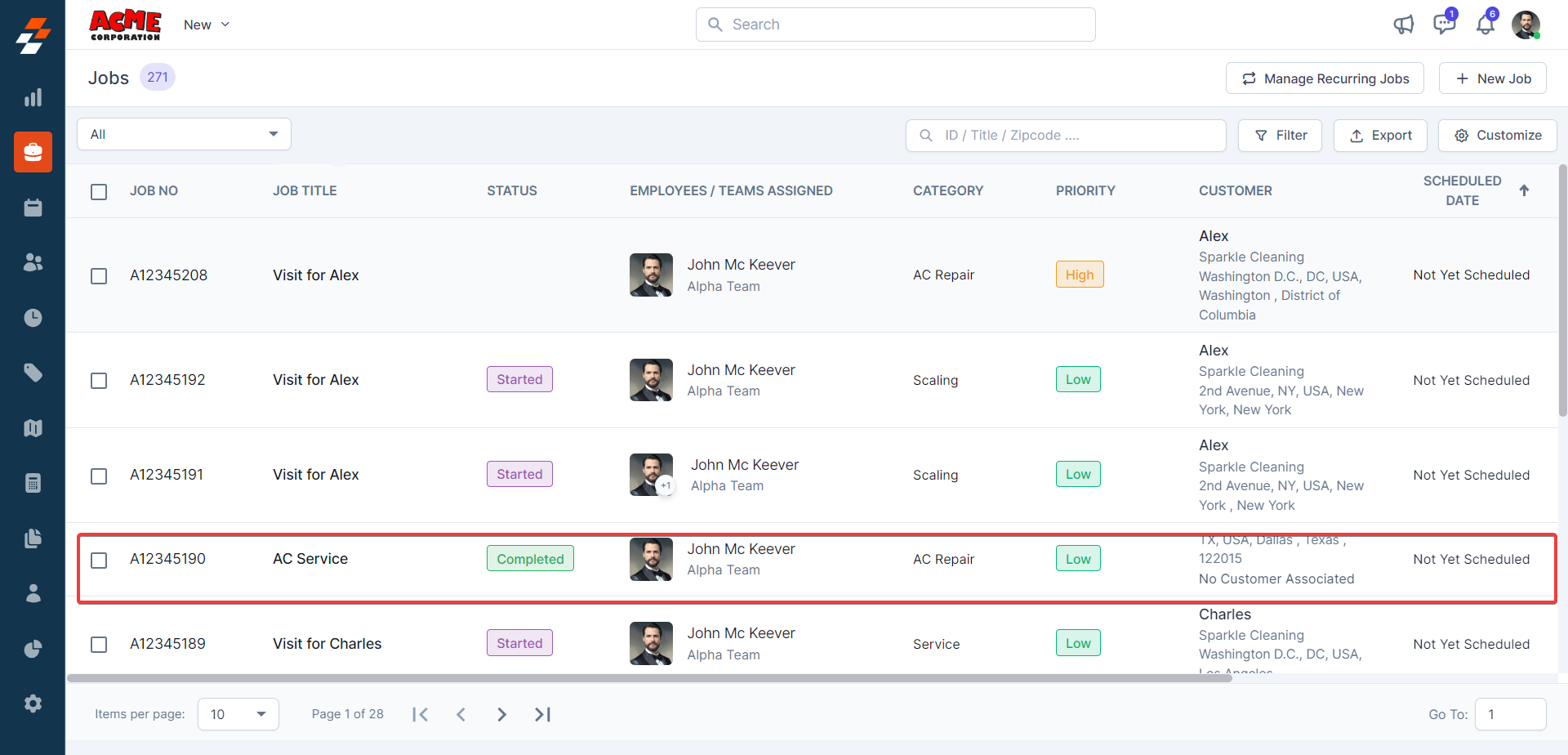Screen dimensions: 1568x755
Task: Sort the table by Scheduled Date column
Action: point(1524,190)
